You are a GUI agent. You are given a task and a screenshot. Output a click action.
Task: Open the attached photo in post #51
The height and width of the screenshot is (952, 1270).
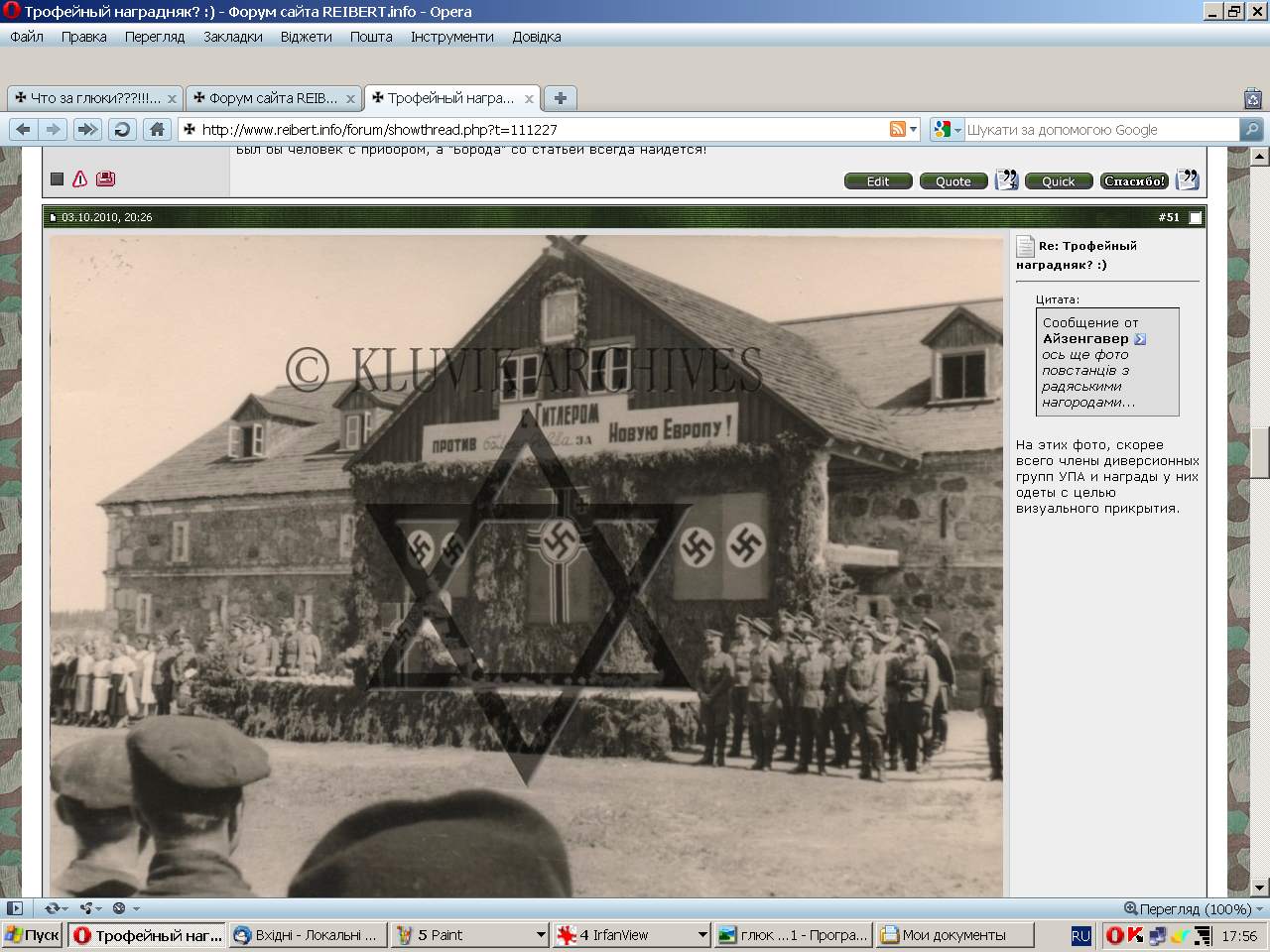[x=527, y=566]
